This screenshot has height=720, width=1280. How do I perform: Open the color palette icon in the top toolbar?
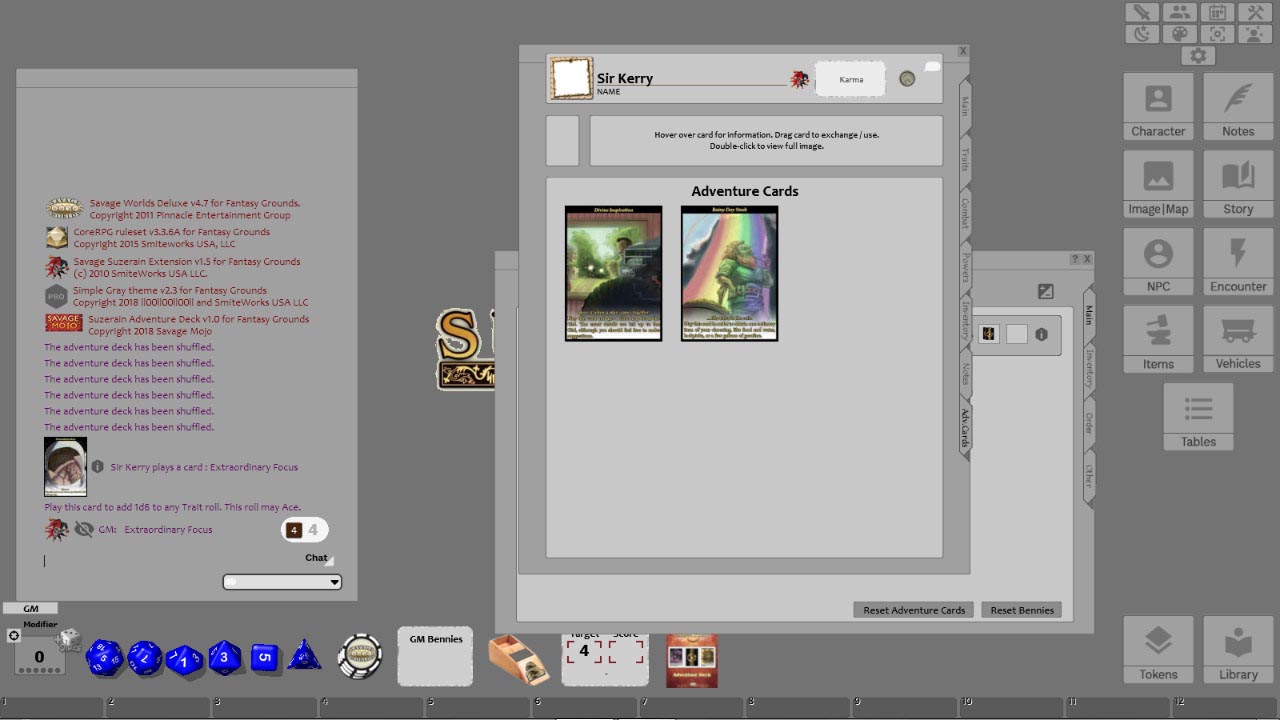[1180, 34]
